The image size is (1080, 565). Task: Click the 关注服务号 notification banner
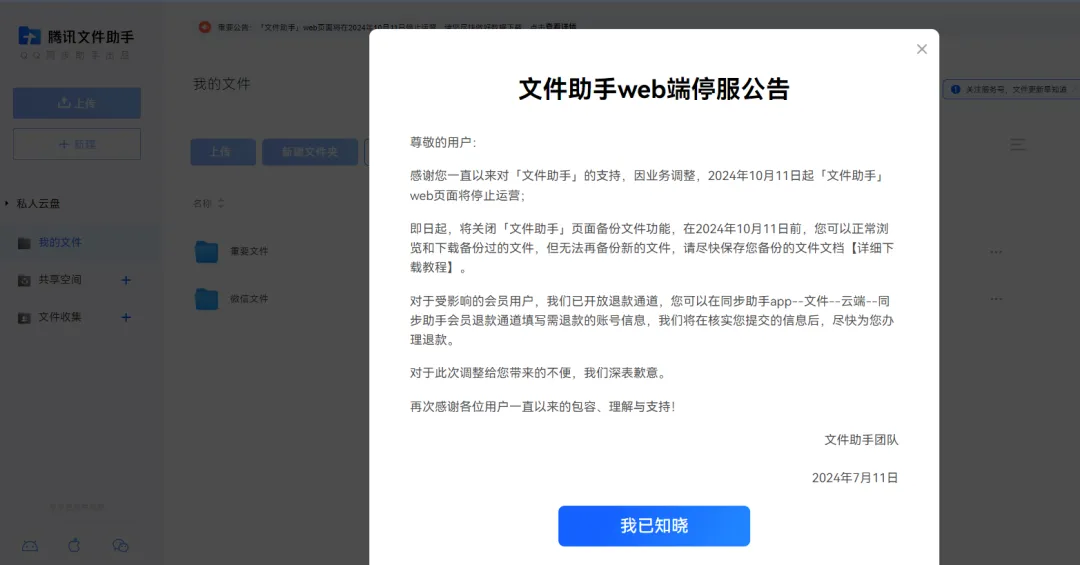[x=1011, y=90]
